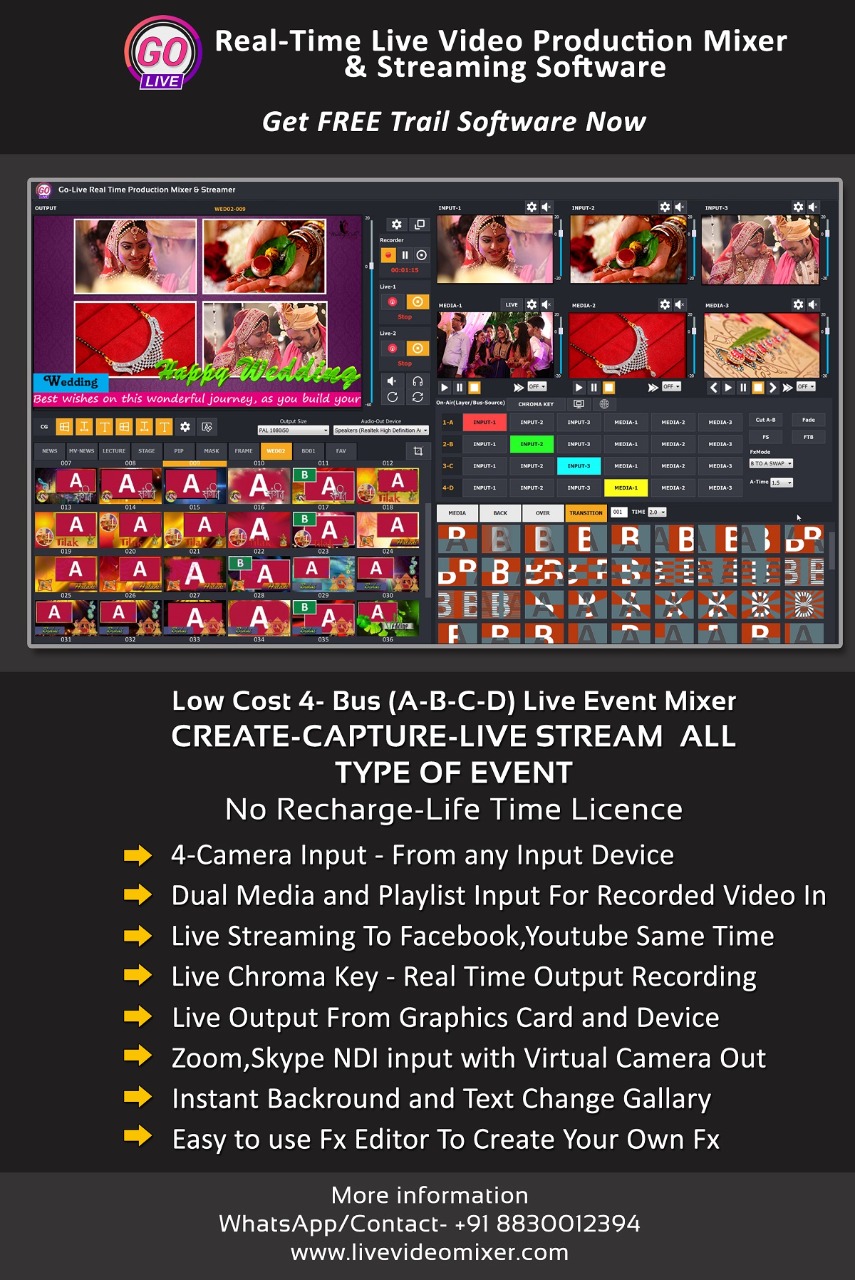The image size is (855, 1280).
Task: Pause MEDIA-2 clip
Action: [593, 387]
